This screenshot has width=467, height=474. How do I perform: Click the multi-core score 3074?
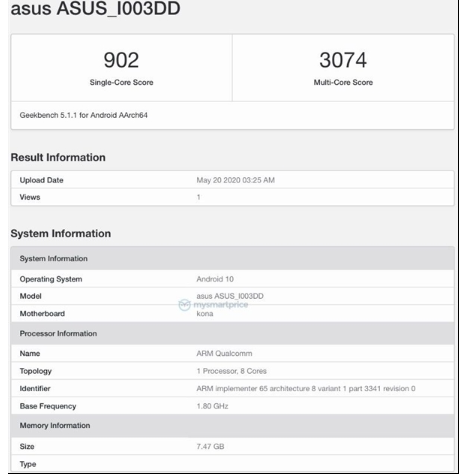click(343, 60)
